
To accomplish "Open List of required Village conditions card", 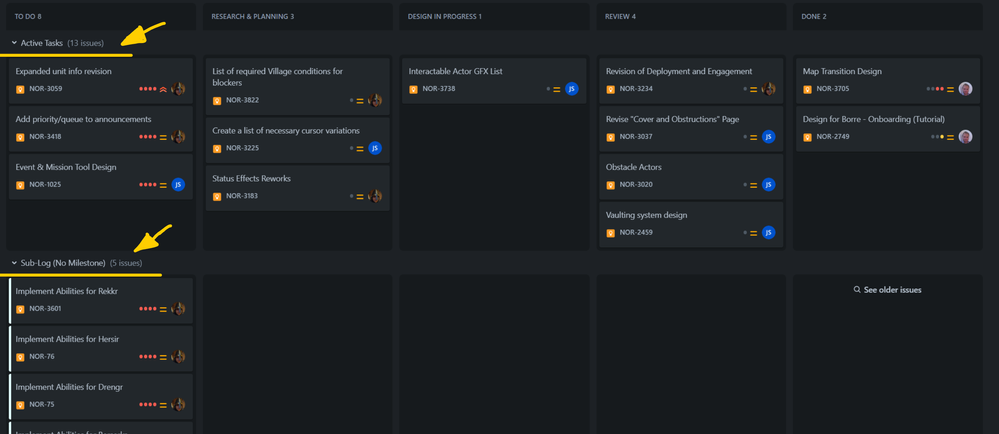I will 298,87.
